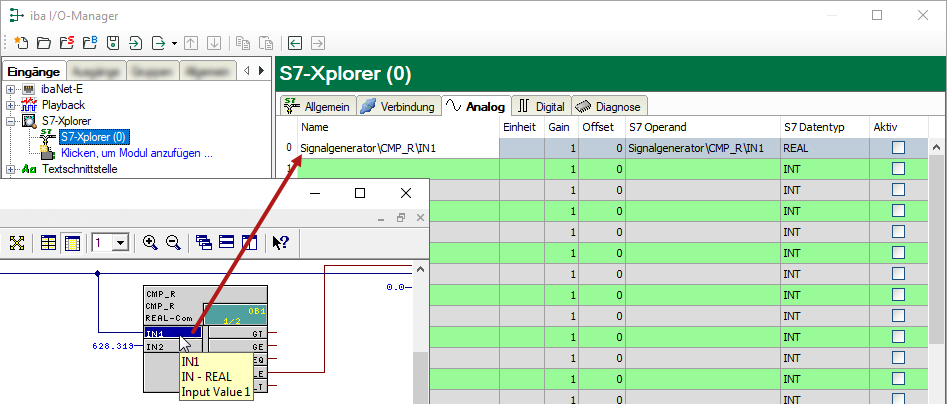Check the Aktiv checkbox in row 2
Image resolution: width=947 pixels, height=404 pixels.
(x=897, y=190)
